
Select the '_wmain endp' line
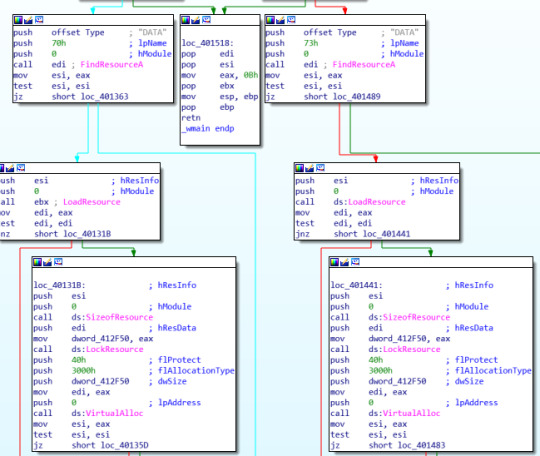click(208, 128)
